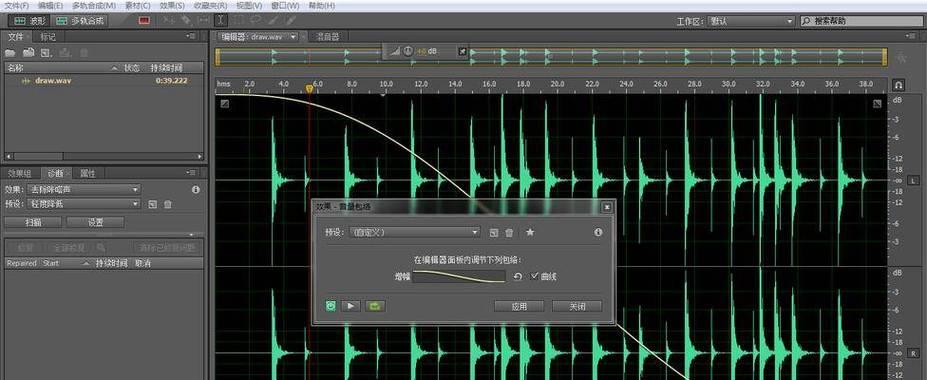
Task: Open the 效果(S) menu
Action: coord(172,5)
